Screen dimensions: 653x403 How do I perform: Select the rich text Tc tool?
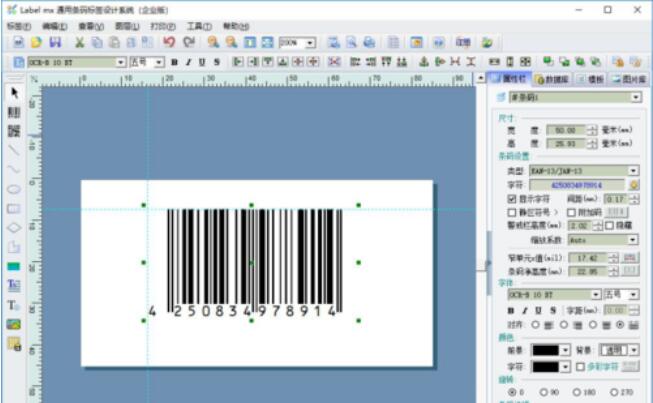(x=14, y=285)
